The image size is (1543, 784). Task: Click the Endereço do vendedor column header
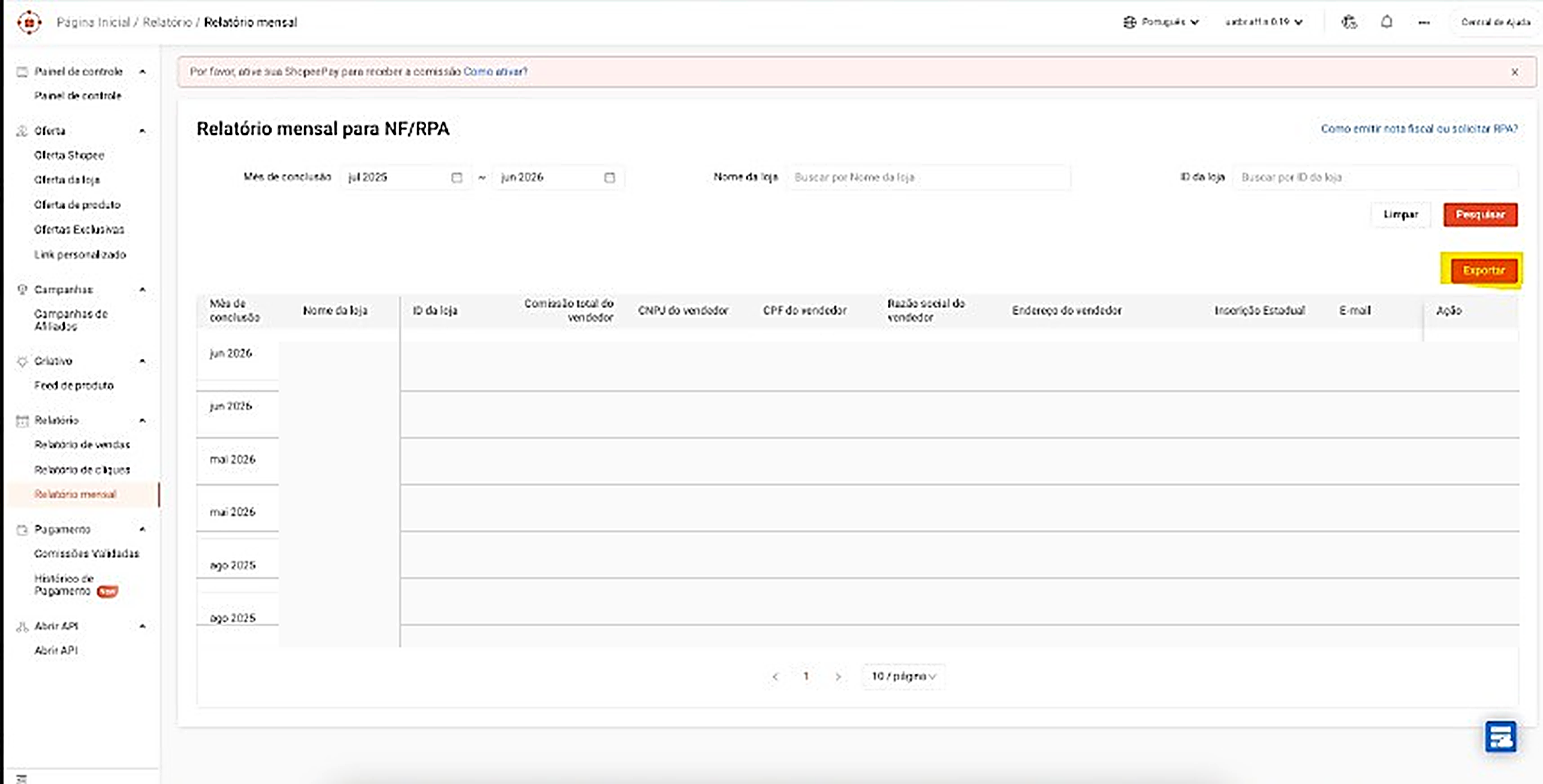[1066, 310]
